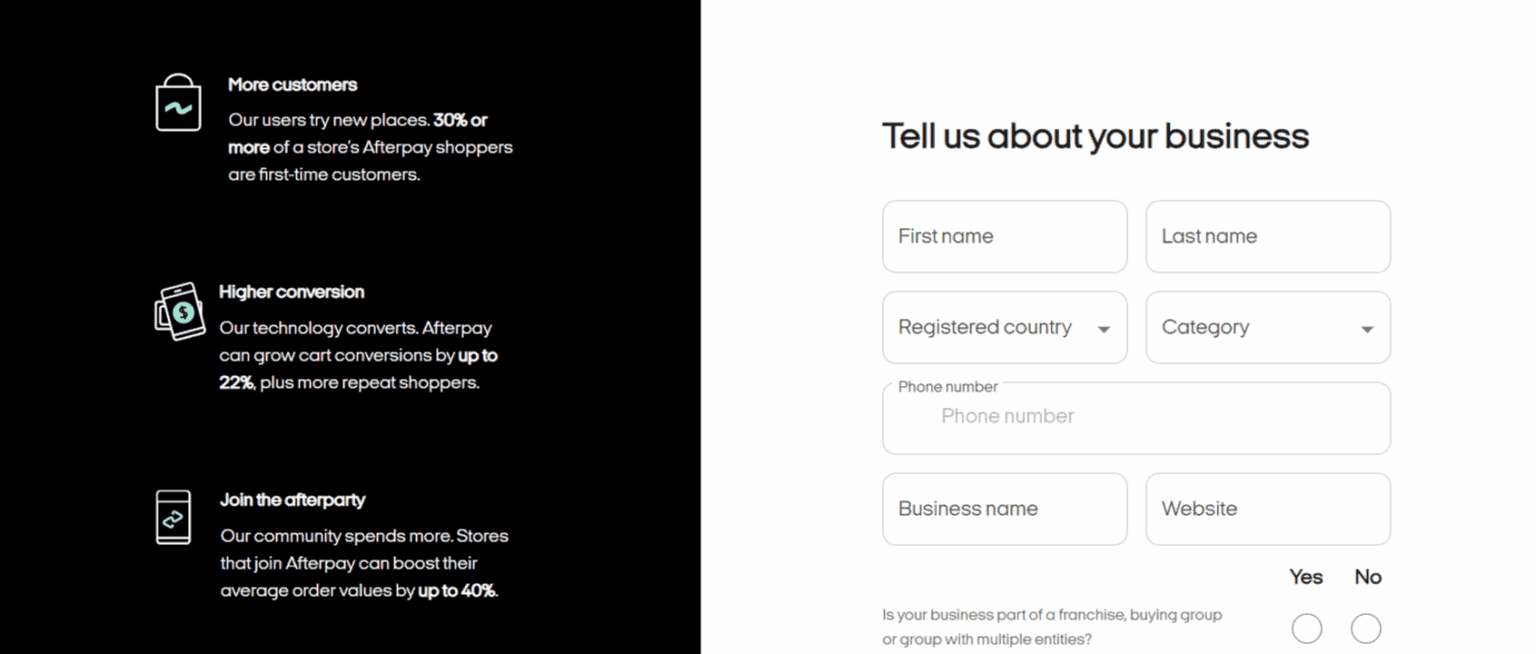The height and width of the screenshot is (654, 1536).
Task: Expand the Category dropdown
Action: click(x=1267, y=328)
